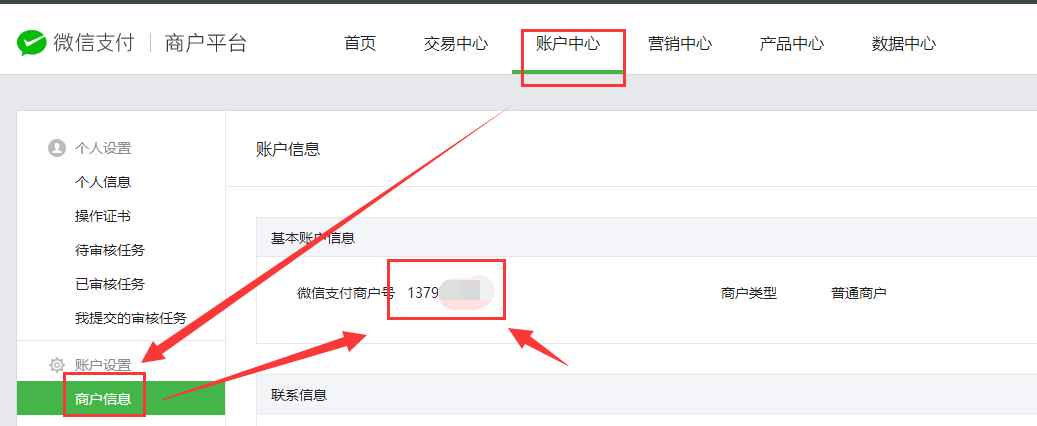Click the 商户平台 title text
Viewport: 1037px width, 426px height.
click(206, 44)
